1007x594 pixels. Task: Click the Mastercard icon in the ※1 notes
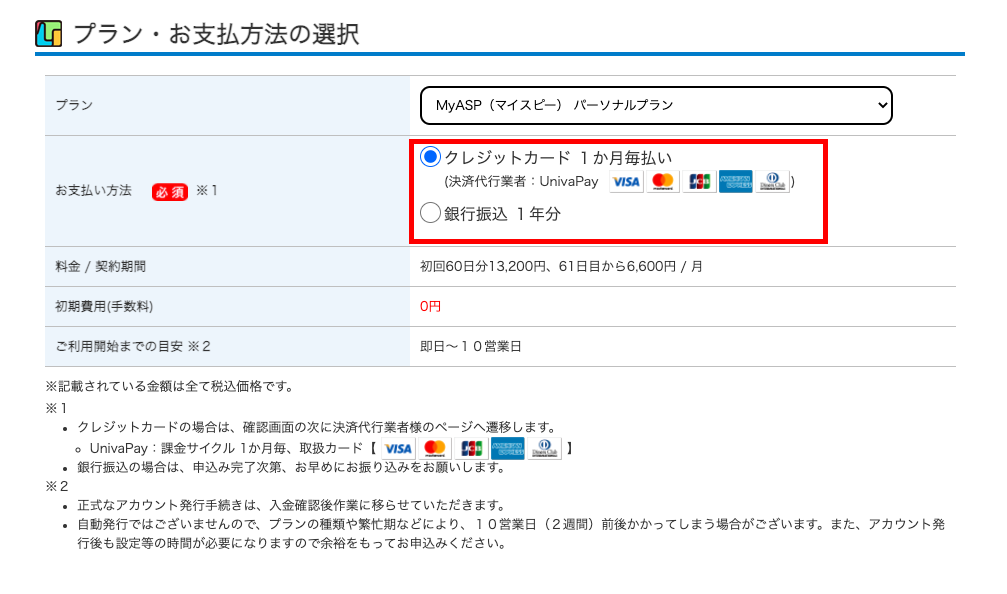434,448
